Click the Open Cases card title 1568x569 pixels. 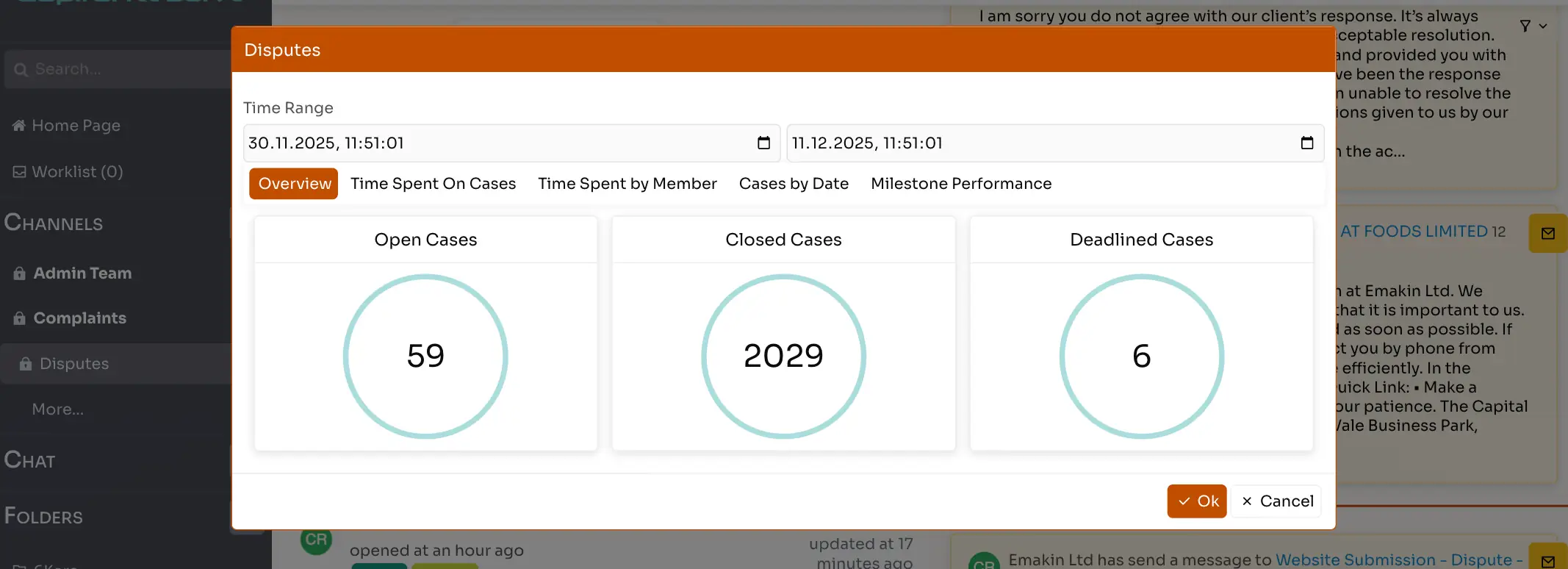pos(425,240)
